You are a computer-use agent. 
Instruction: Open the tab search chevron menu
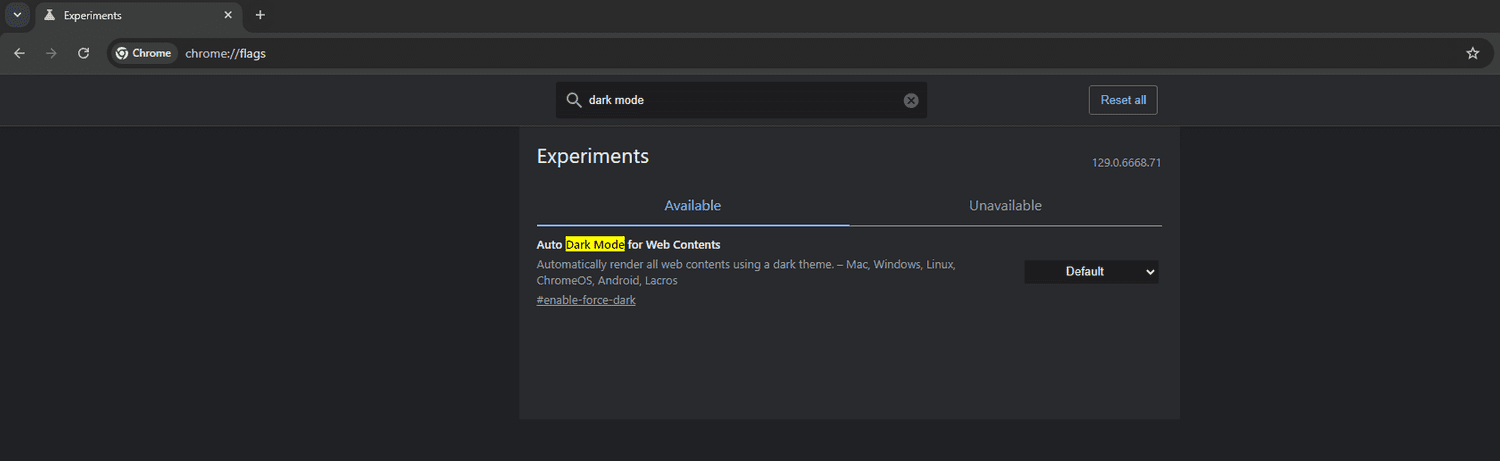point(17,15)
